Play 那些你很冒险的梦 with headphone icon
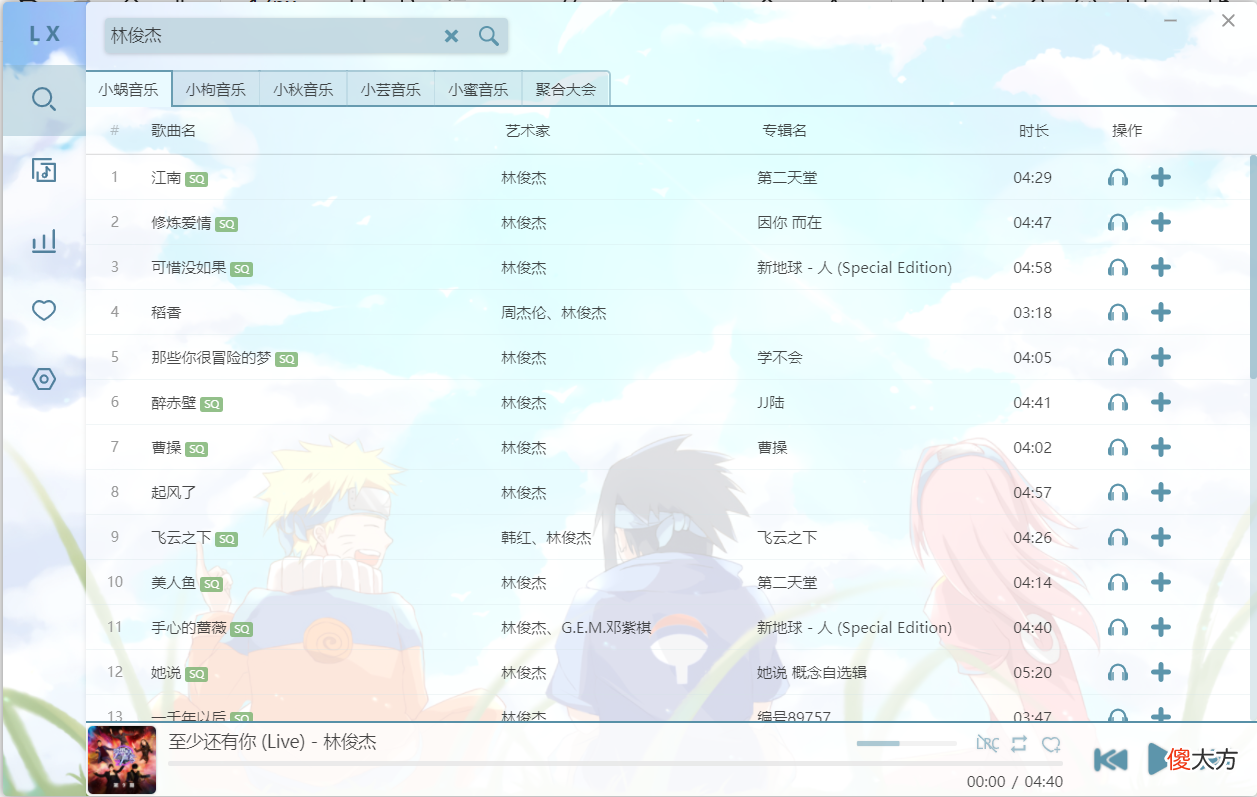This screenshot has width=1257, height=797. (1118, 358)
